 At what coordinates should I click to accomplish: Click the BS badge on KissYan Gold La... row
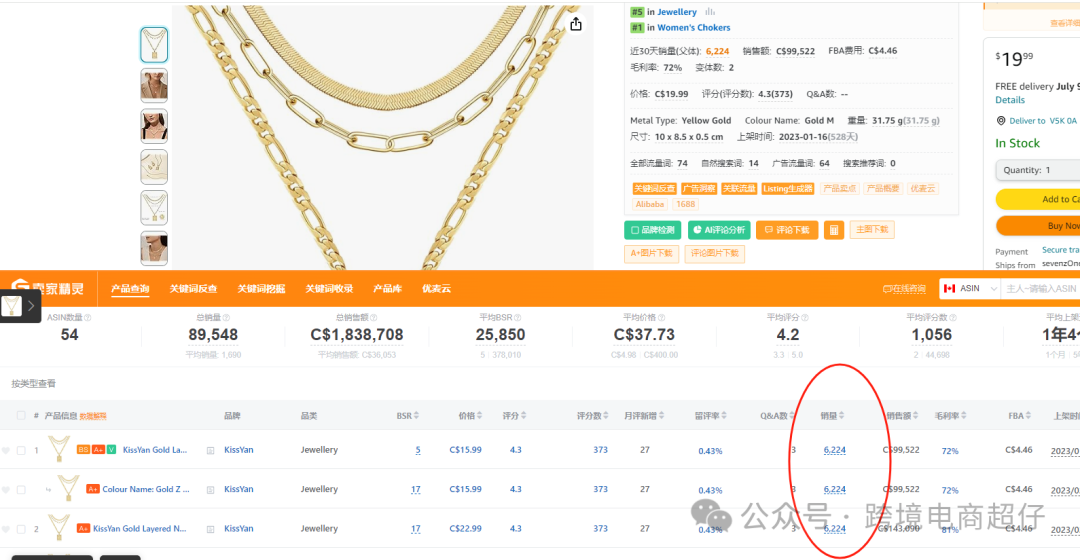pyautogui.click(x=83, y=450)
